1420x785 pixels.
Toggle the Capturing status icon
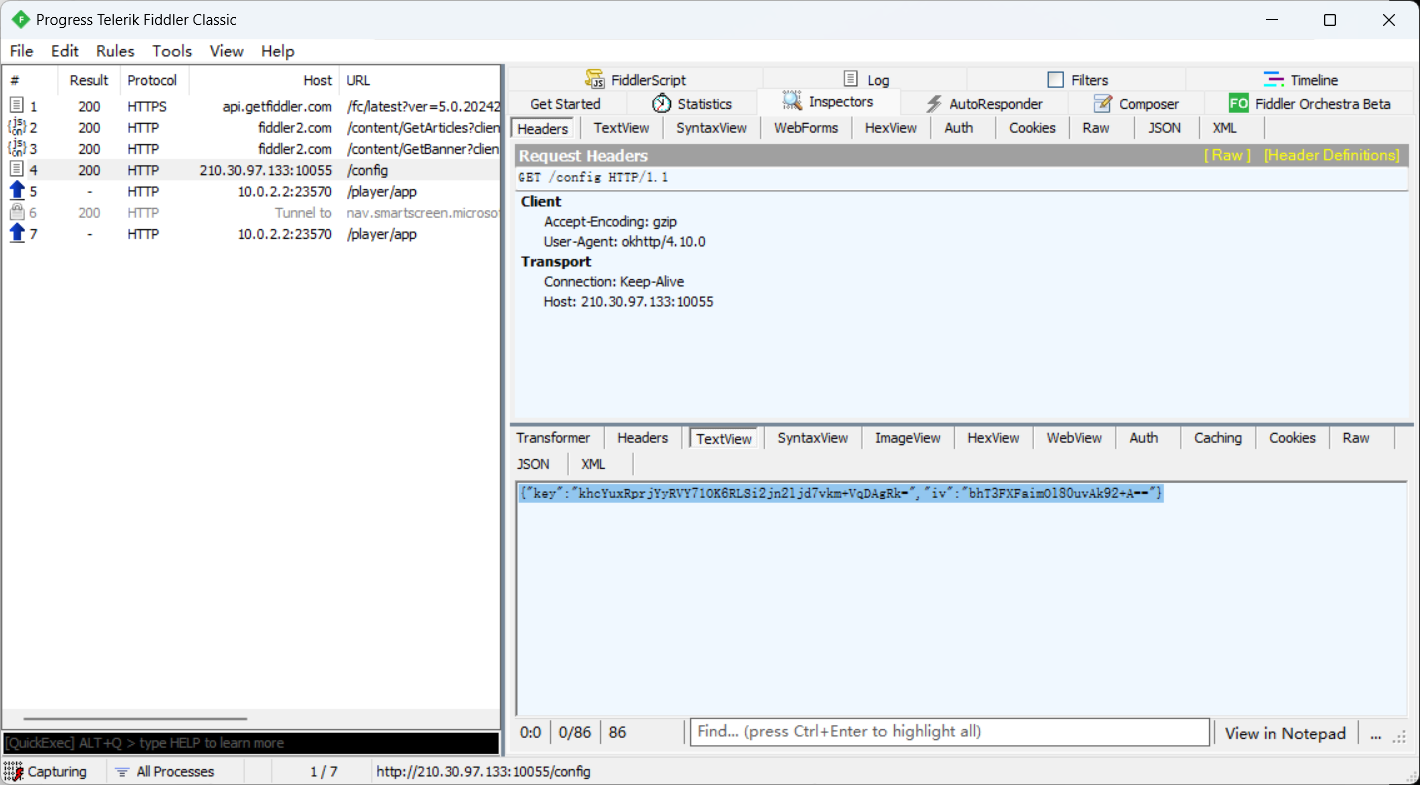(x=14, y=772)
